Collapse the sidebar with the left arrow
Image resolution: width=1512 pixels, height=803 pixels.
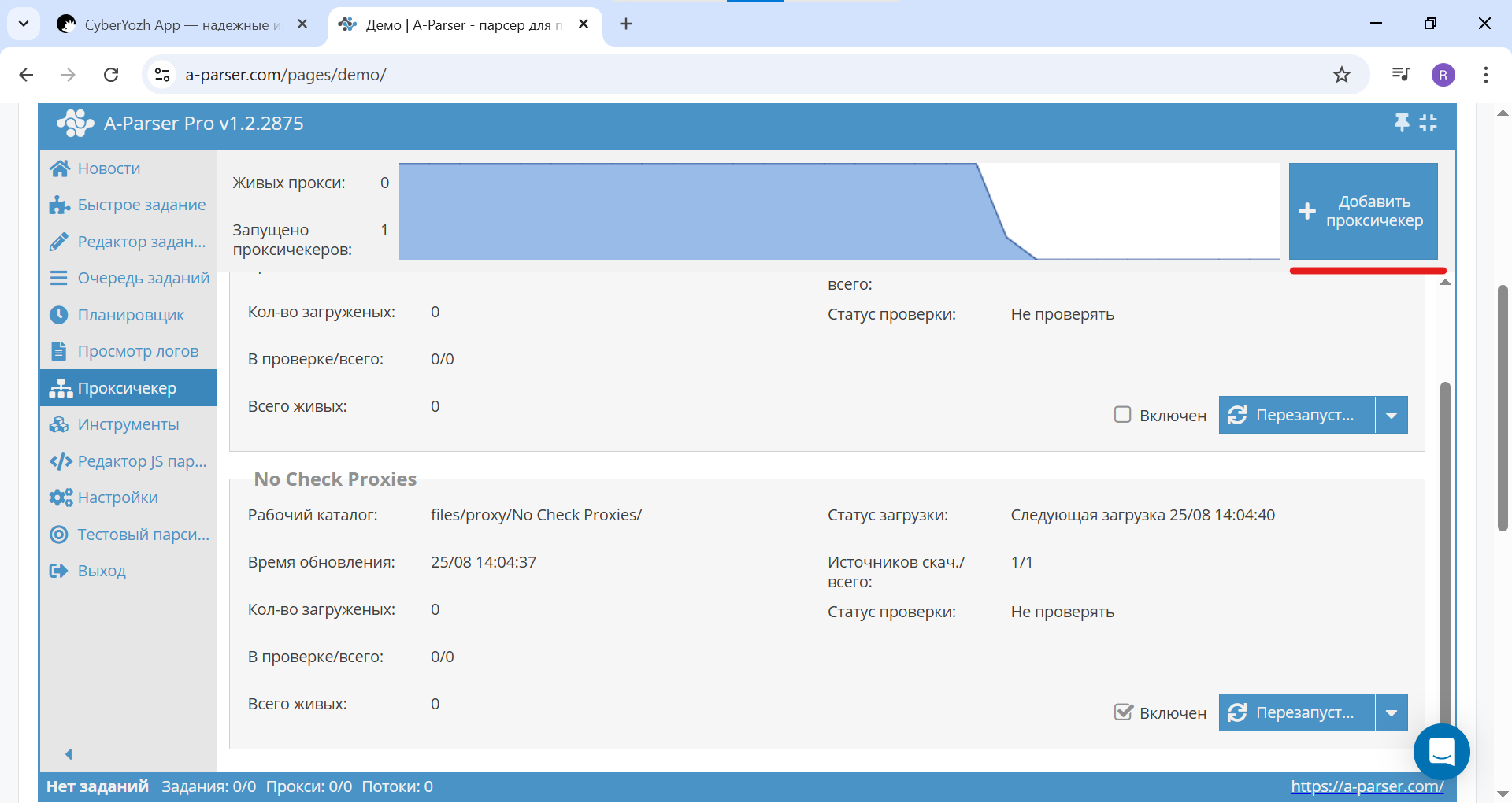point(69,754)
